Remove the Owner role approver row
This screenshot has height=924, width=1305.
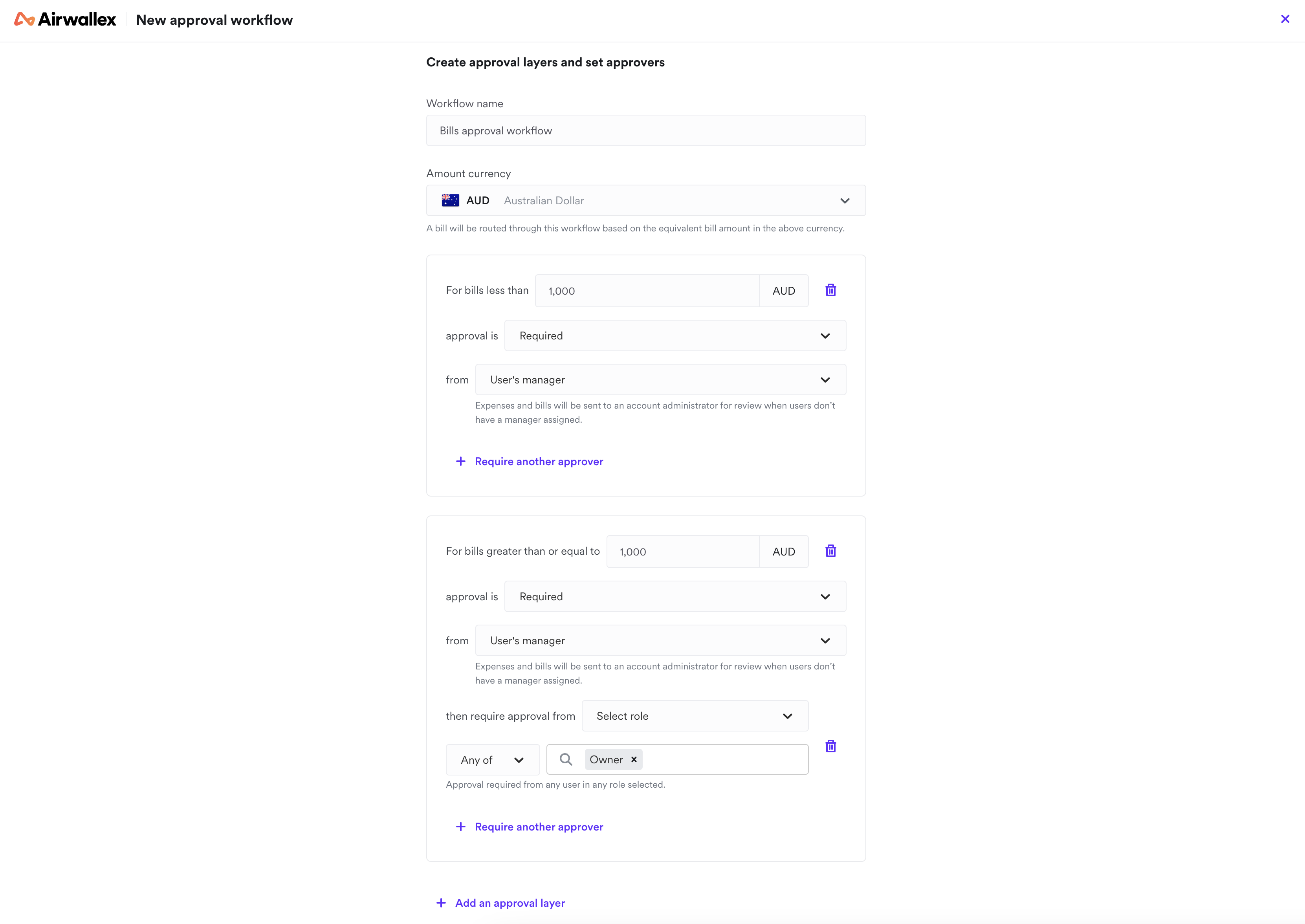click(830, 746)
